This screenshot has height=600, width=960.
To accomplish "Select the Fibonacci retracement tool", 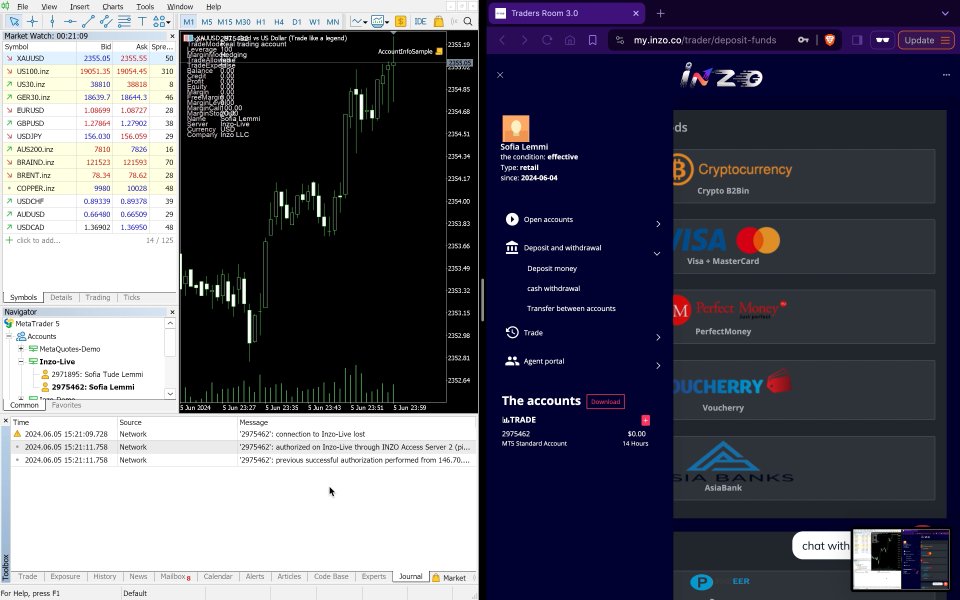I will pyautogui.click(x=124, y=21).
